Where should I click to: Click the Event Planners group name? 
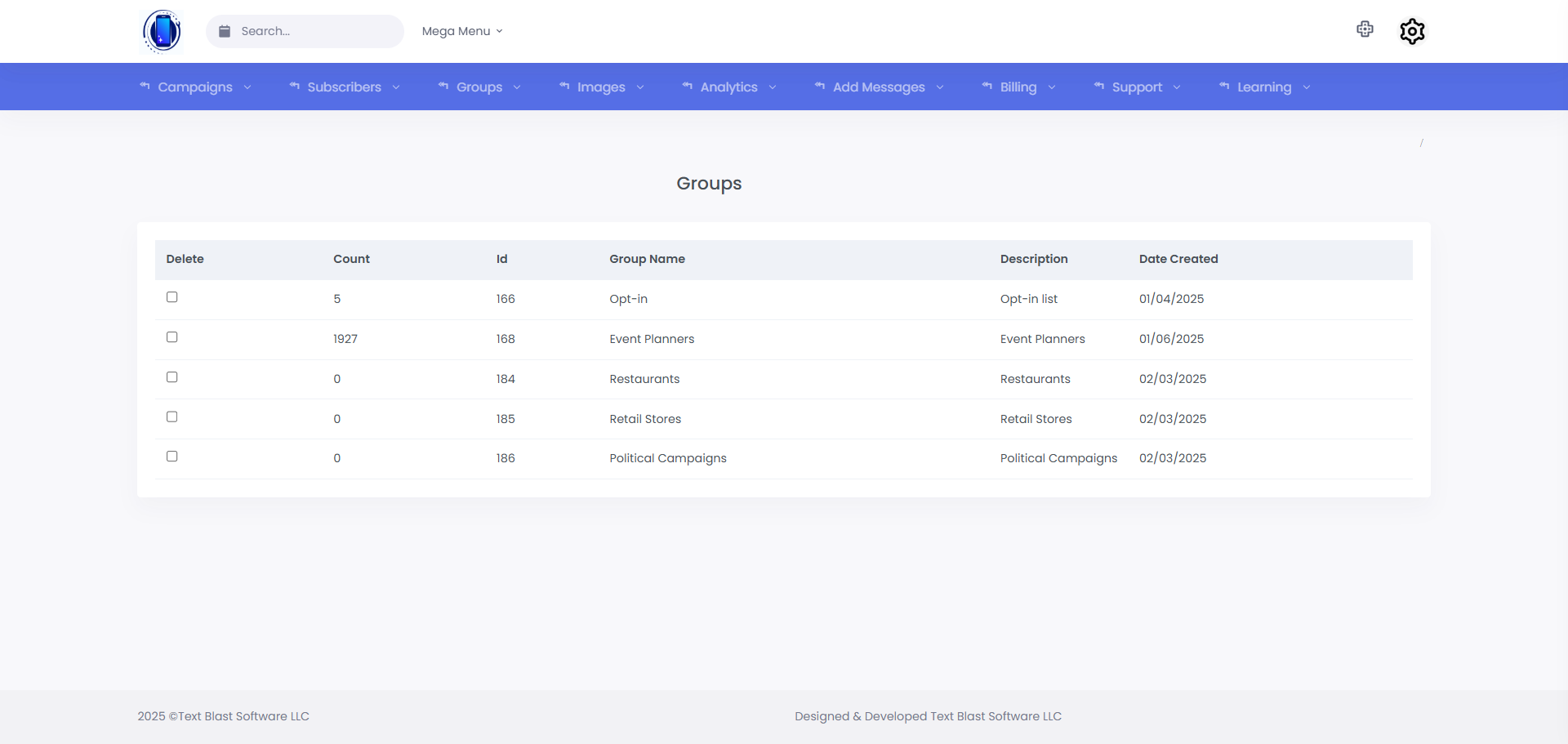tap(652, 339)
